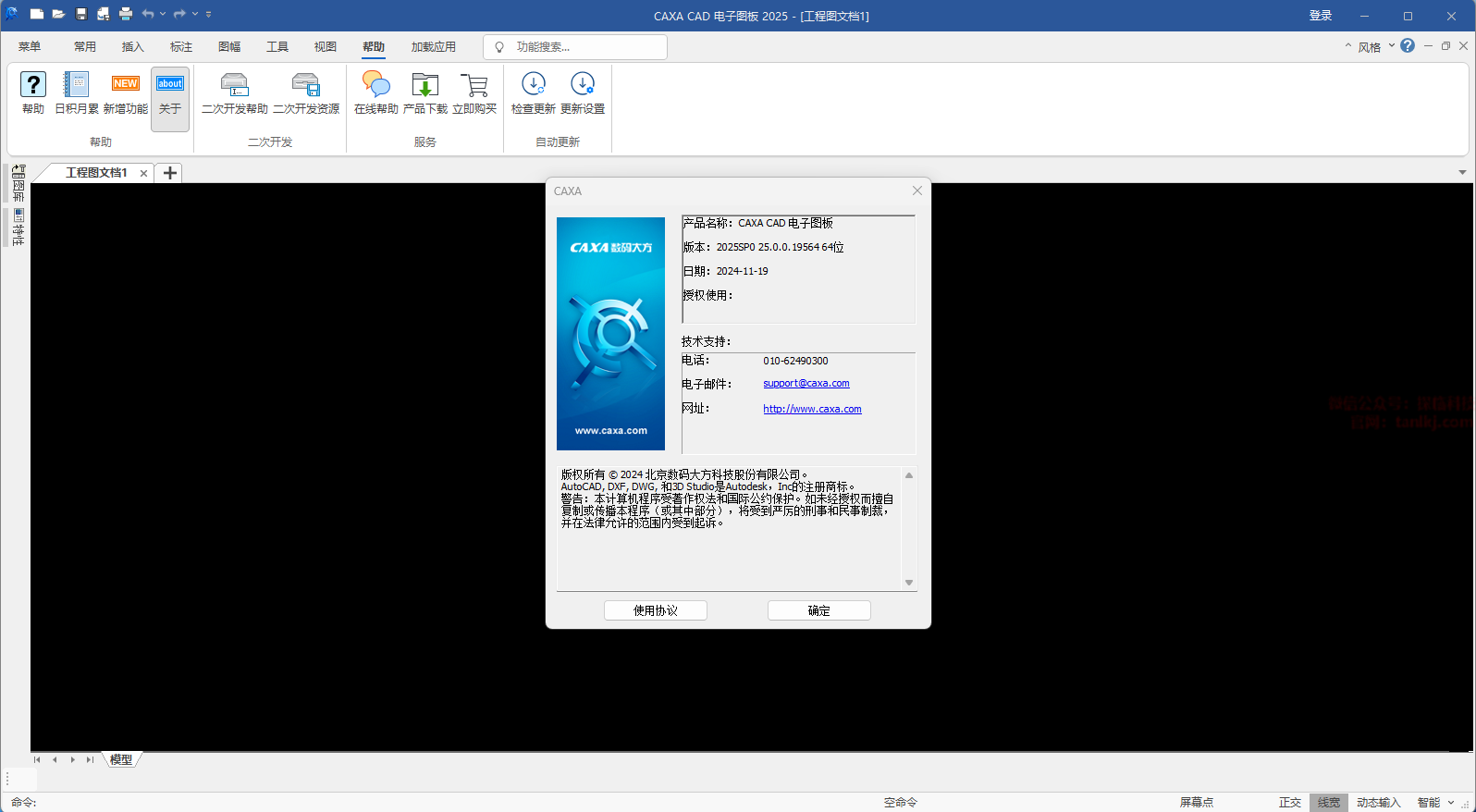
Task: Open the 工具 ribbon tab
Action: coord(277,46)
